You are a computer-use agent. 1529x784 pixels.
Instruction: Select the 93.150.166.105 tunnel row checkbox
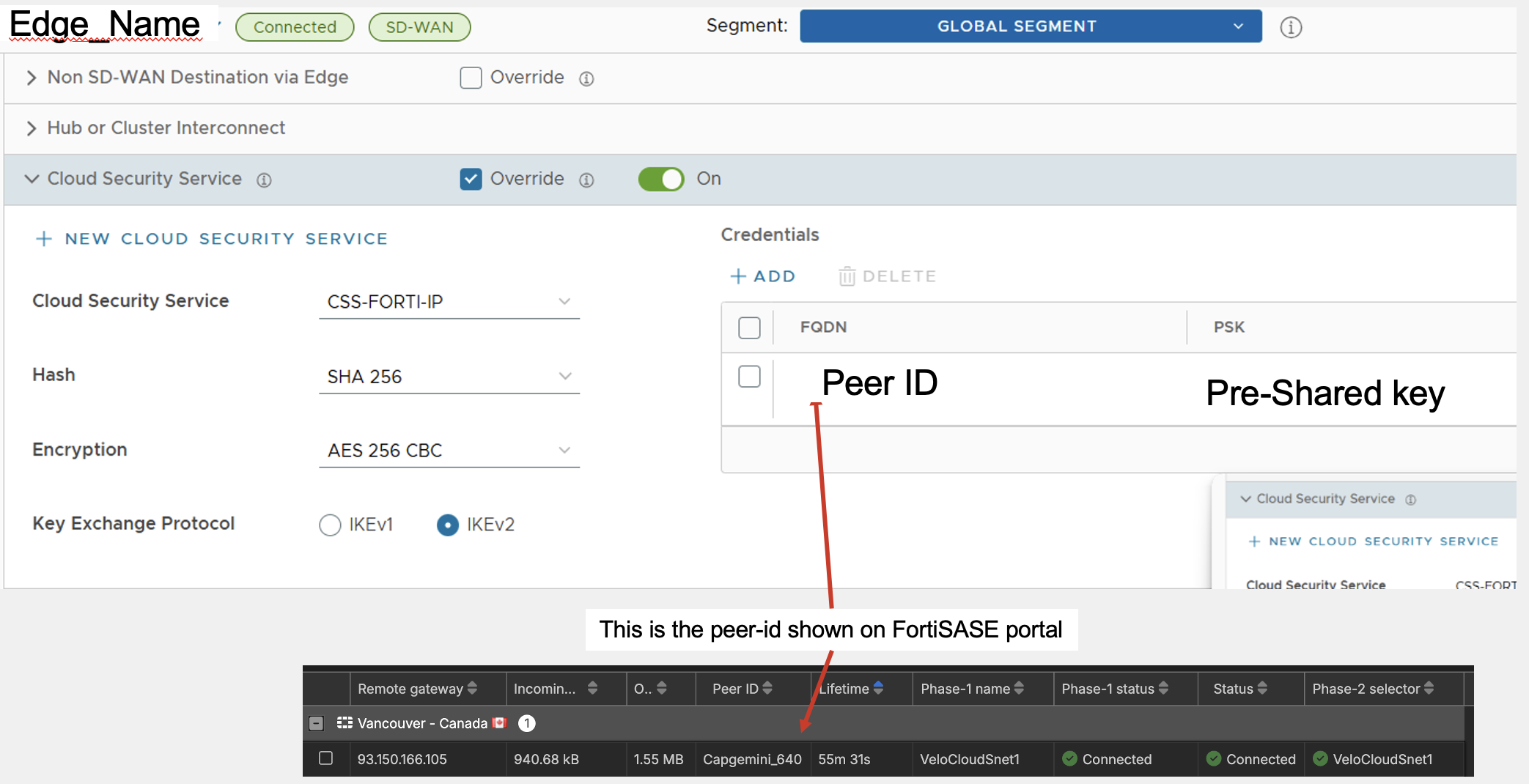click(x=326, y=758)
